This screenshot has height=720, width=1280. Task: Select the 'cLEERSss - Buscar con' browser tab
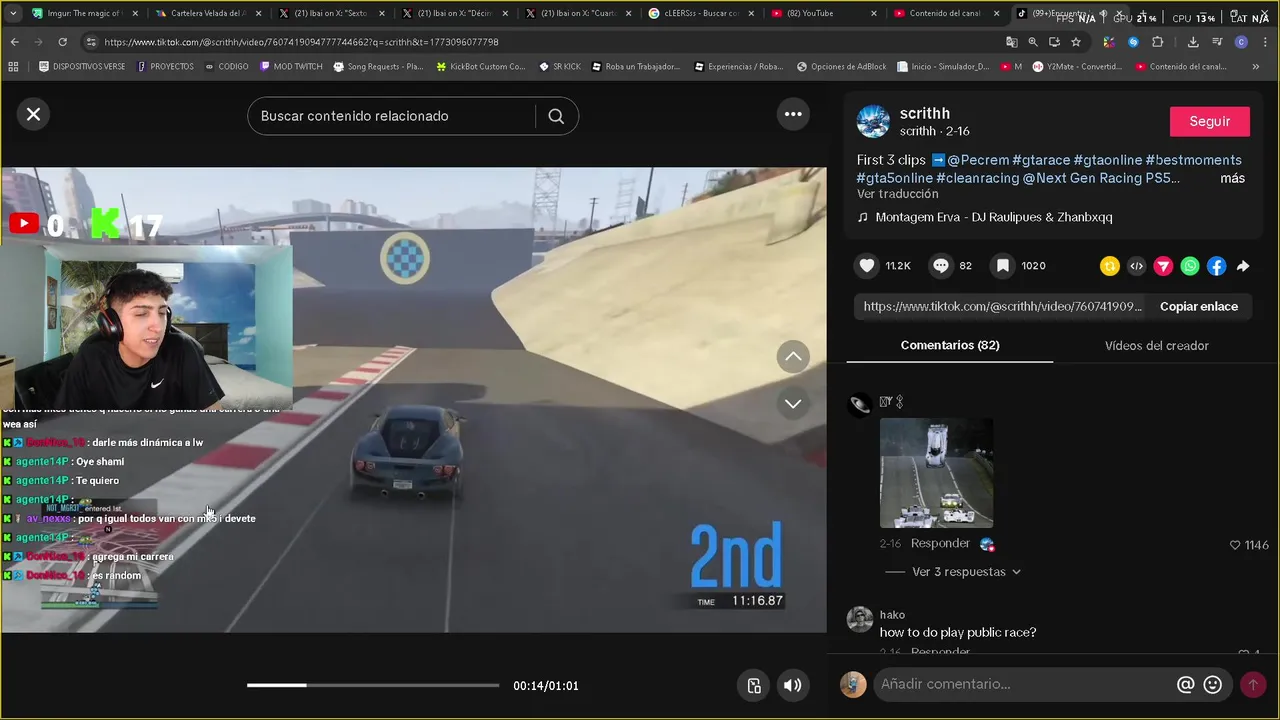click(699, 13)
